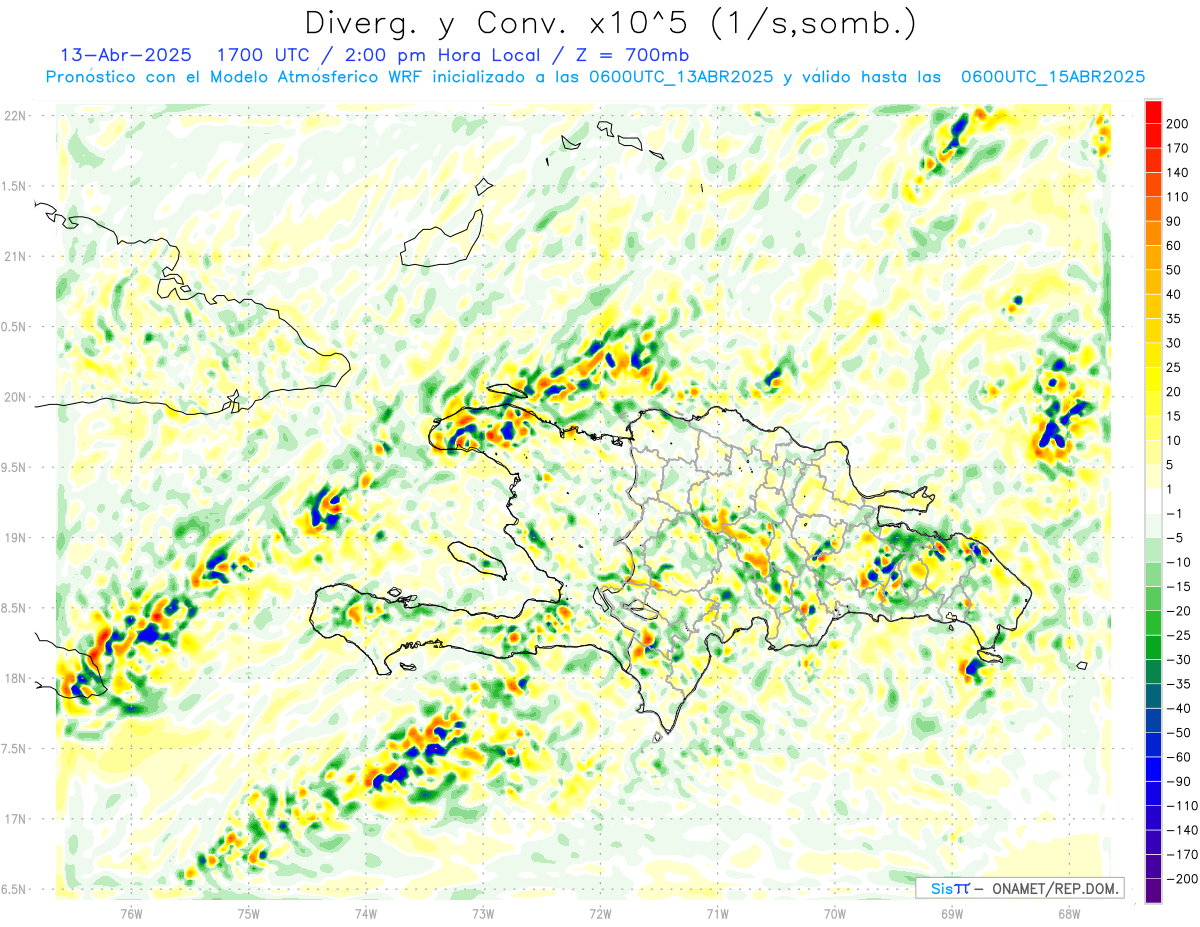Screen dimensions: 1200x927
Task: Click the '18N' latitude label
Action: (14, 678)
